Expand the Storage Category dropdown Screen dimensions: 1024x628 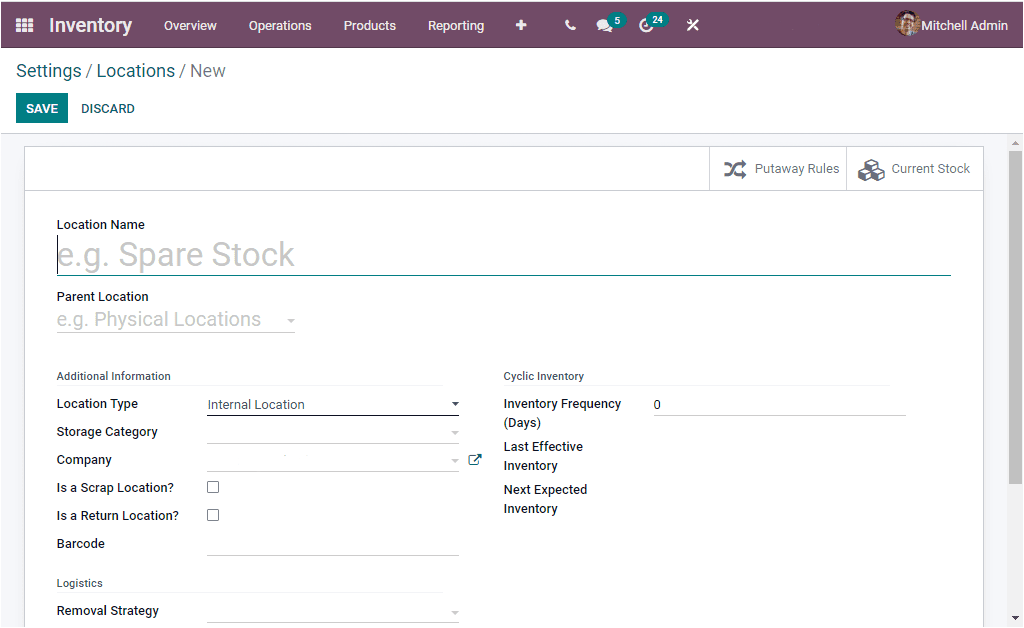[333, 432]
